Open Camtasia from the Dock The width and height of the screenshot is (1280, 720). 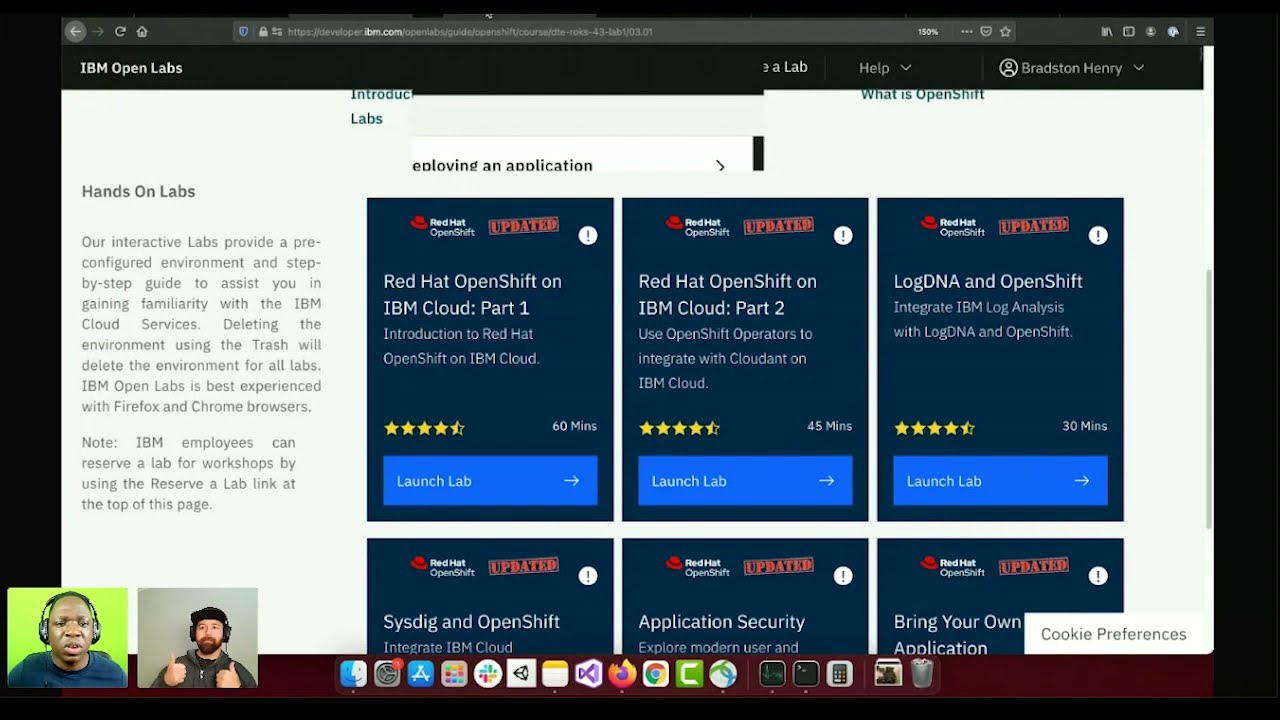(689, 675)
